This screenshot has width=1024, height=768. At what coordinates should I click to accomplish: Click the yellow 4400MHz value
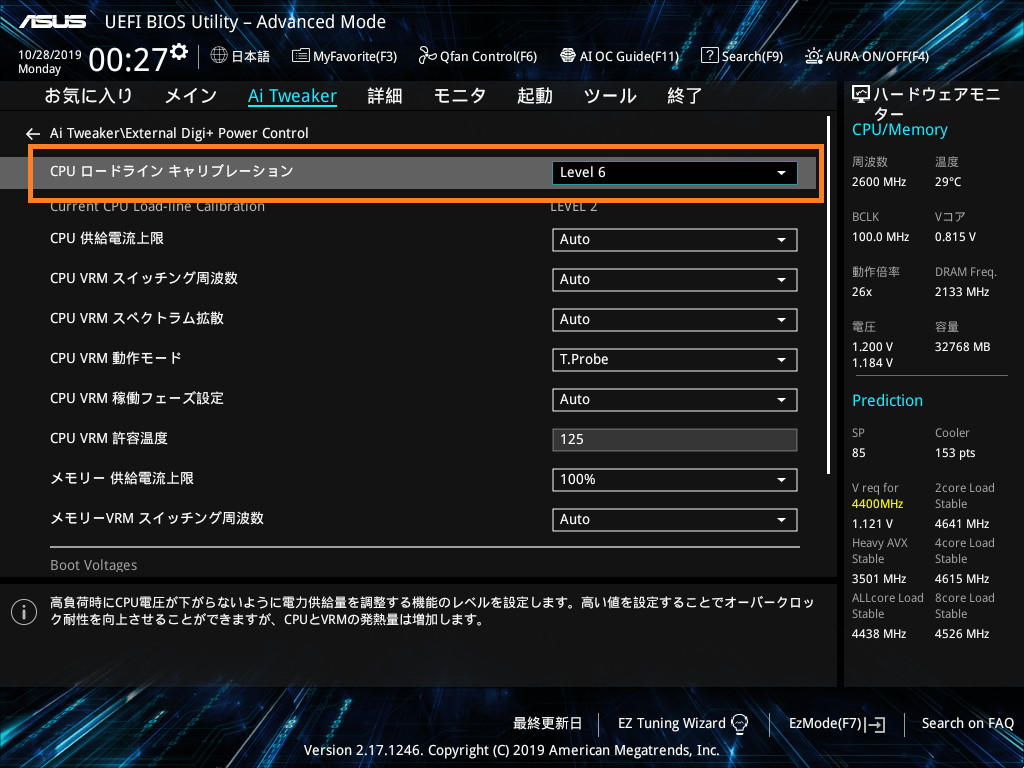coord(878,504)
